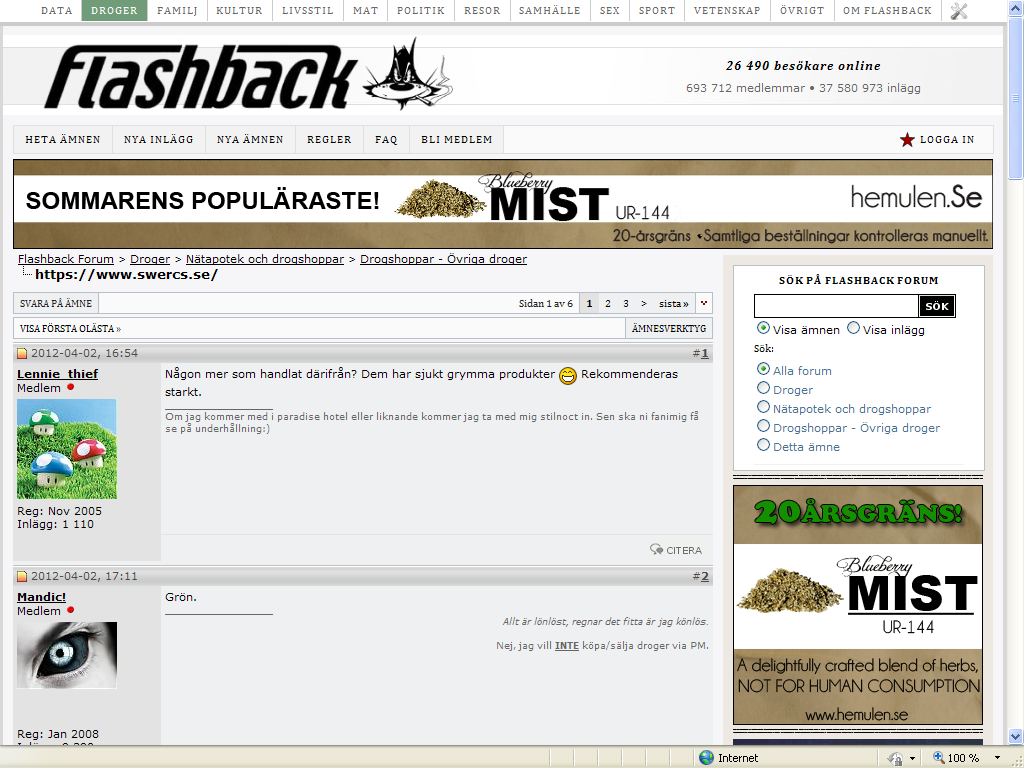Click VISA FÖRSTA OLÄSTA link
The height and width of the screenshot is (768, 1024).
tap(71, 328)
